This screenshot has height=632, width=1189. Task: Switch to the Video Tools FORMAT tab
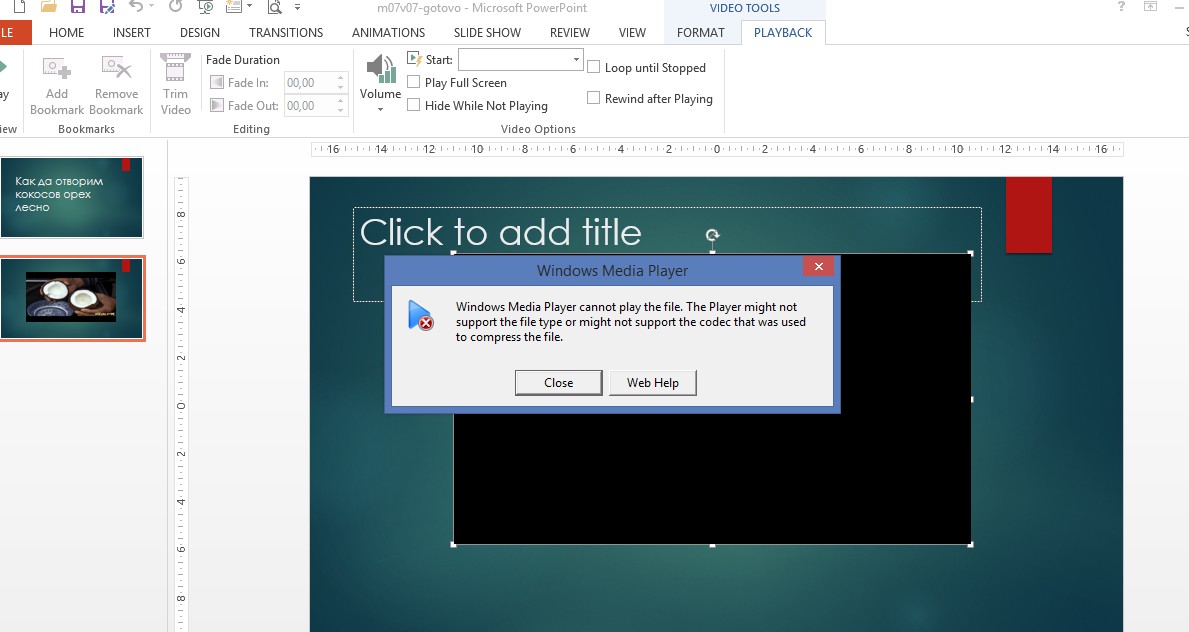701,33
